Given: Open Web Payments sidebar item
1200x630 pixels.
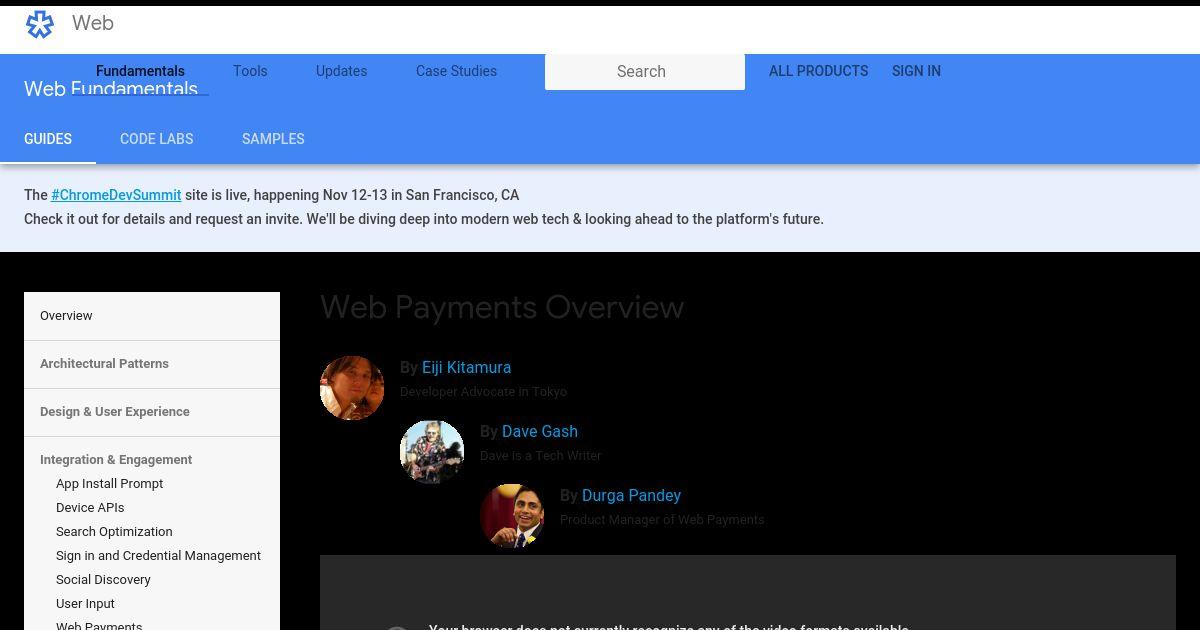Looking at the screenshot, I should pyautogui.click(x=99, y=625).
